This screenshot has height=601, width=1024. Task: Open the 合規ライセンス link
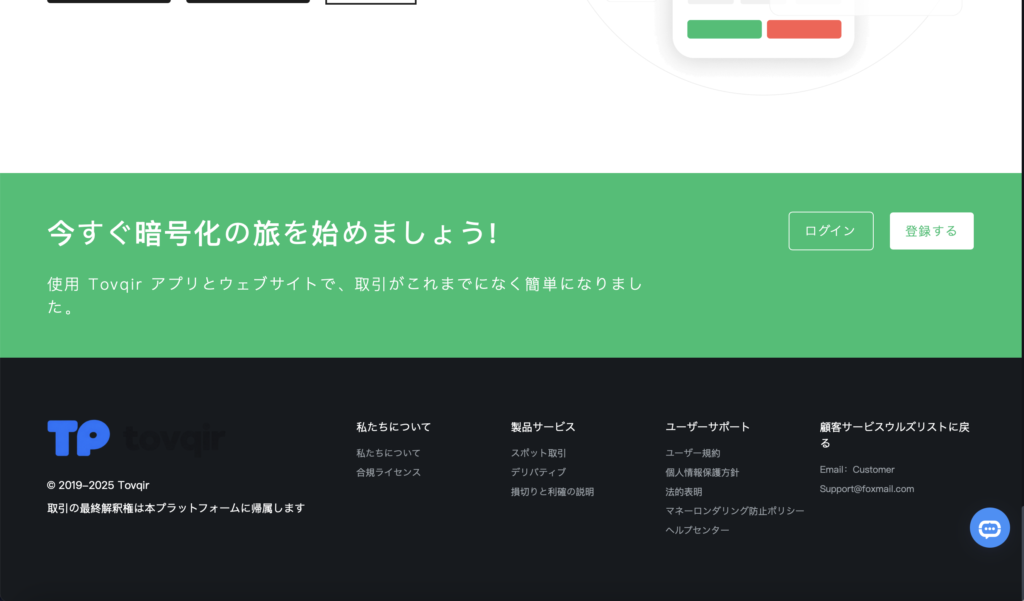coord(388,472)
